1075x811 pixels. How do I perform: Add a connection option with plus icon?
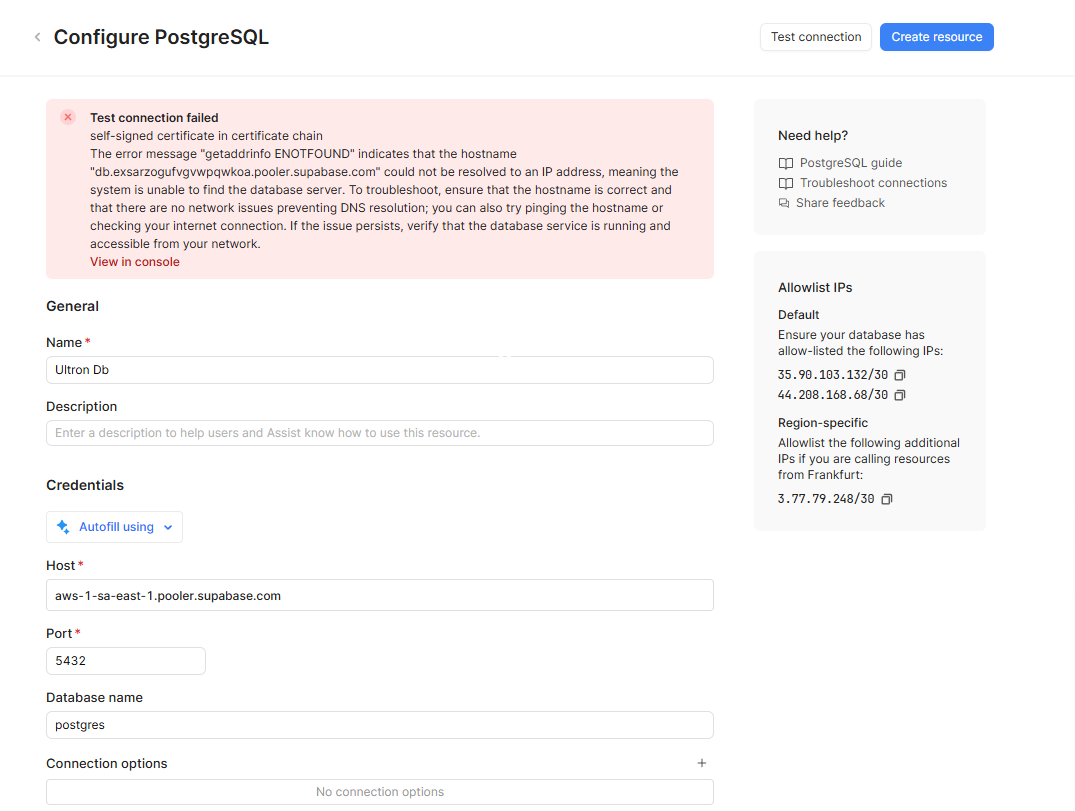click(x=701, y=763)
